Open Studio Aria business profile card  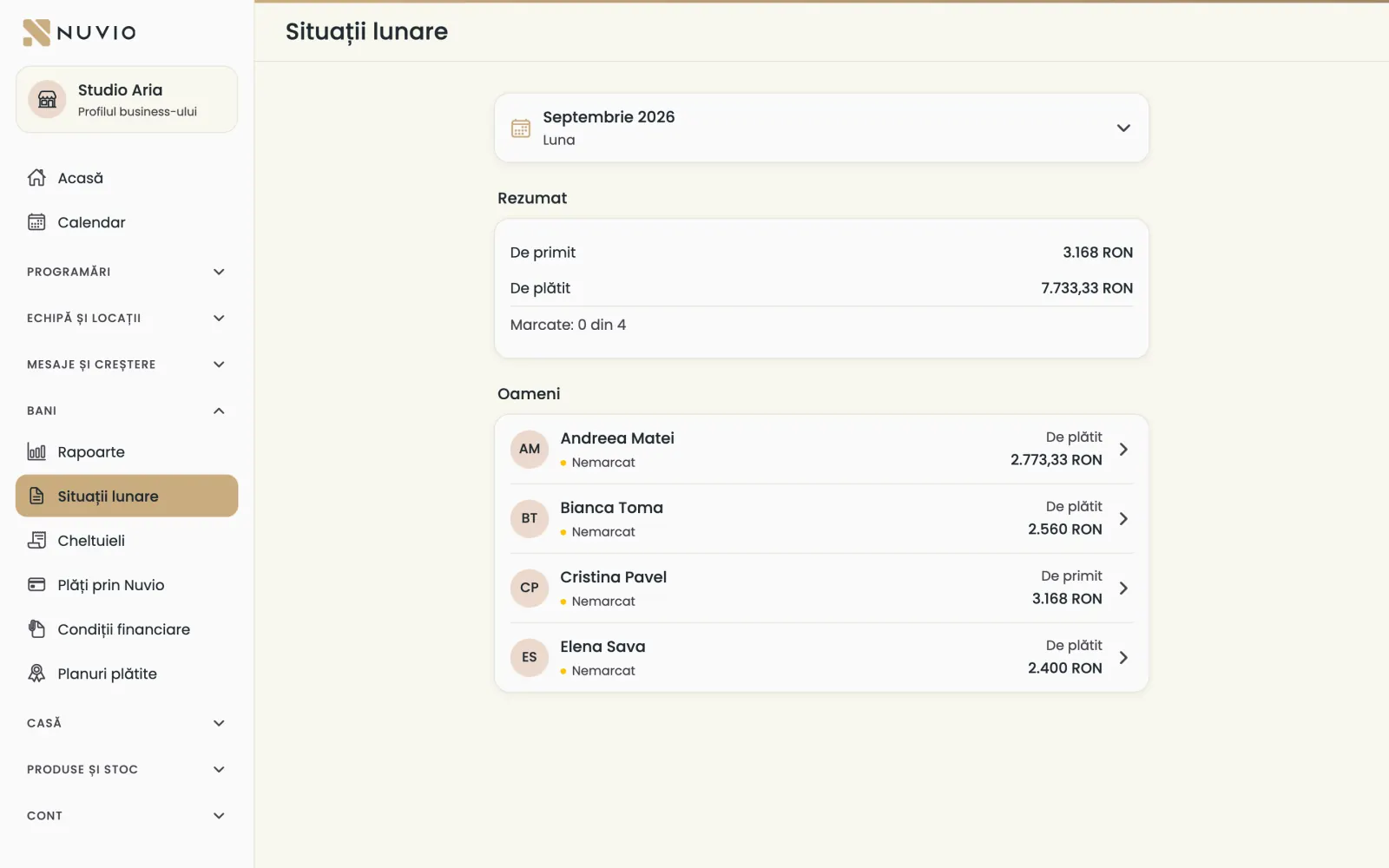click(127, 100)
